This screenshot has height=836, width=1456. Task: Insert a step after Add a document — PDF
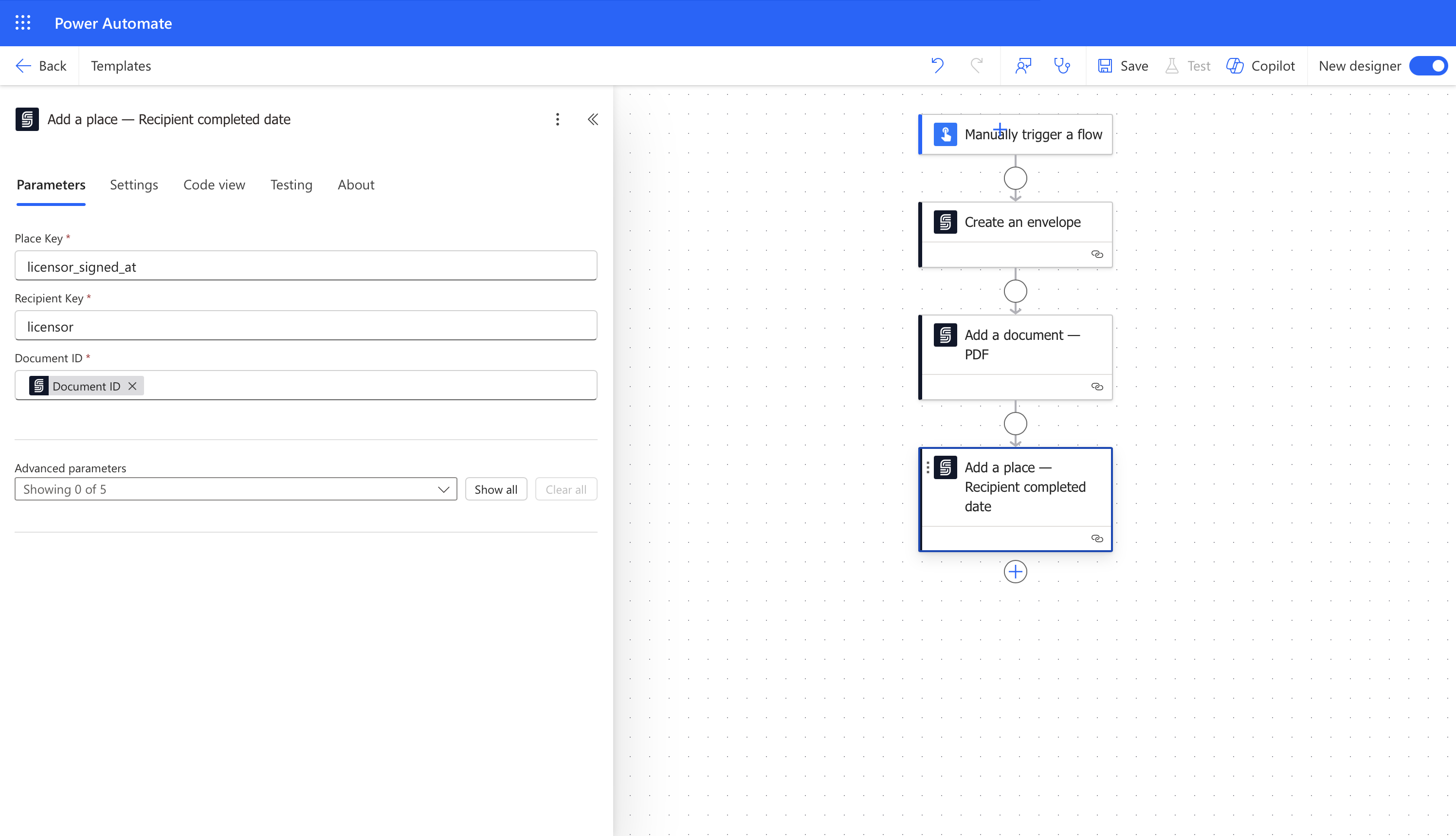pos(1016,424)
